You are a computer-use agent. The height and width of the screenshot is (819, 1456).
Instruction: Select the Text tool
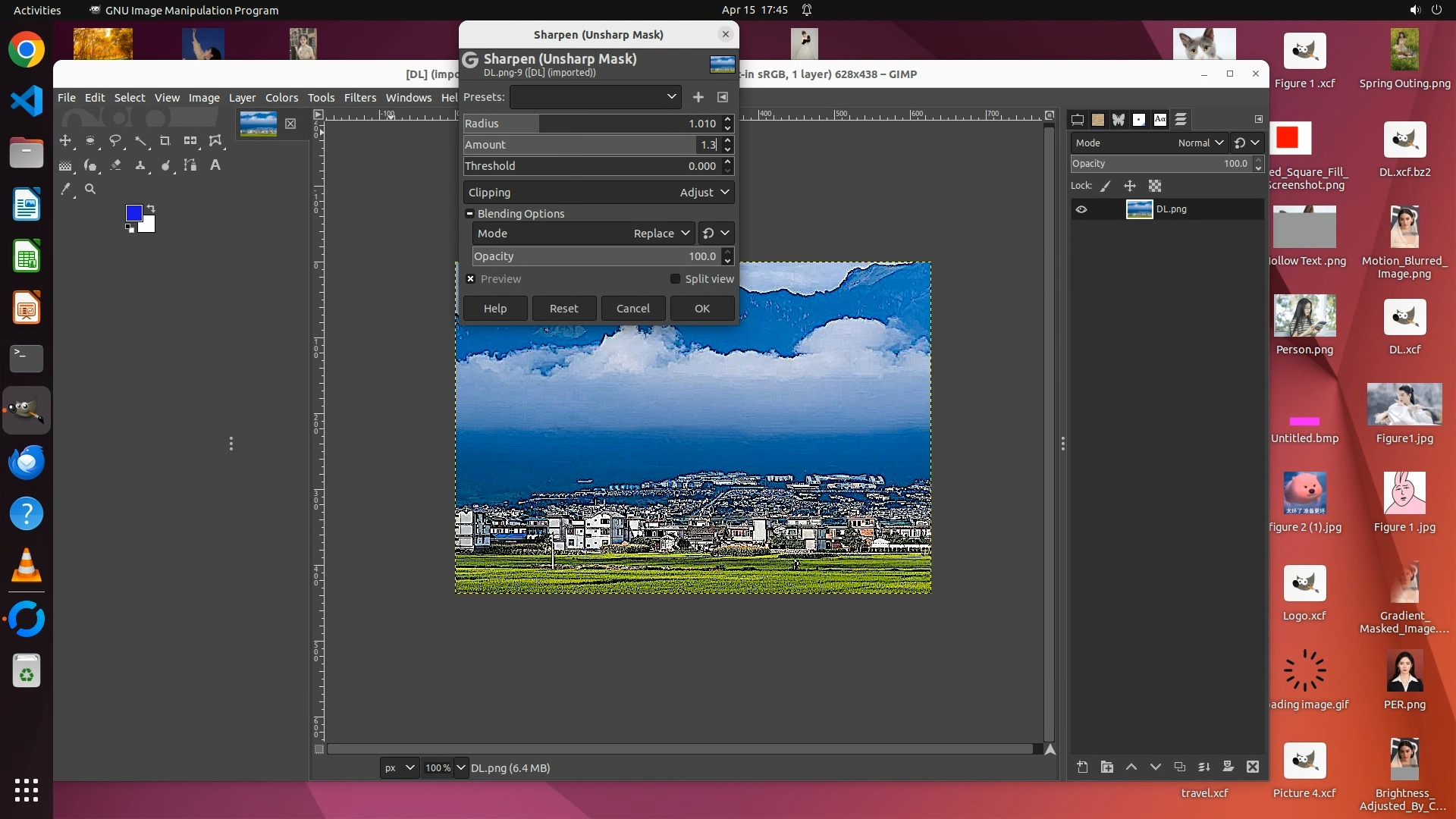click(215, 165)
